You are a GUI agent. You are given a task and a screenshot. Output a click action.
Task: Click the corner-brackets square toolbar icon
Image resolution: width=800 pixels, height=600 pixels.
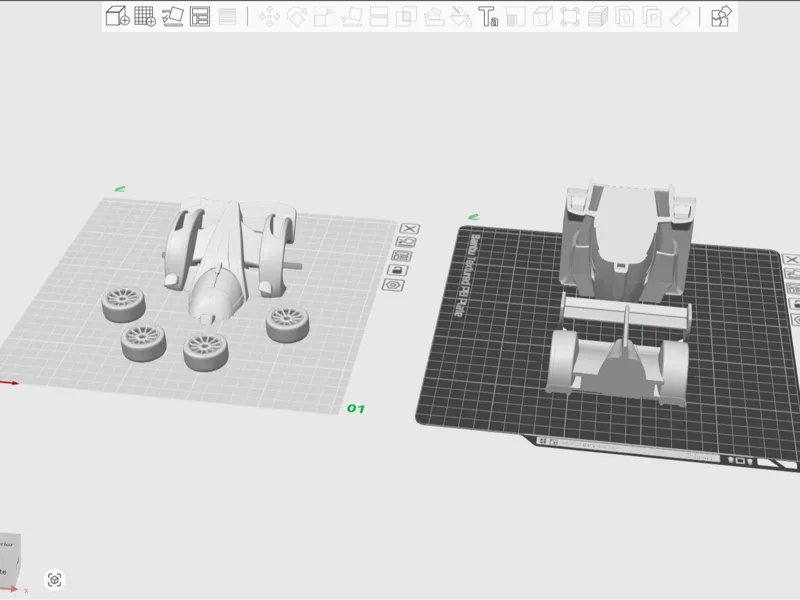(570, 17)
